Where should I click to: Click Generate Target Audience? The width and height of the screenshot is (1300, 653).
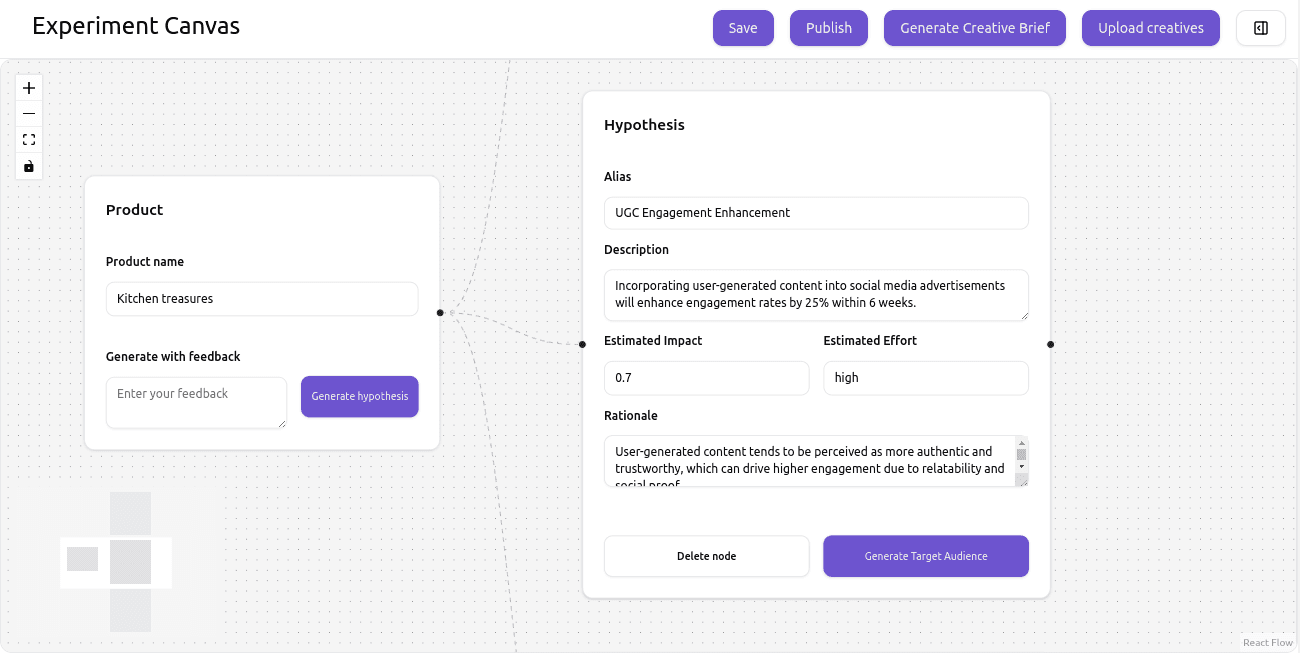[x=925, y=556]
